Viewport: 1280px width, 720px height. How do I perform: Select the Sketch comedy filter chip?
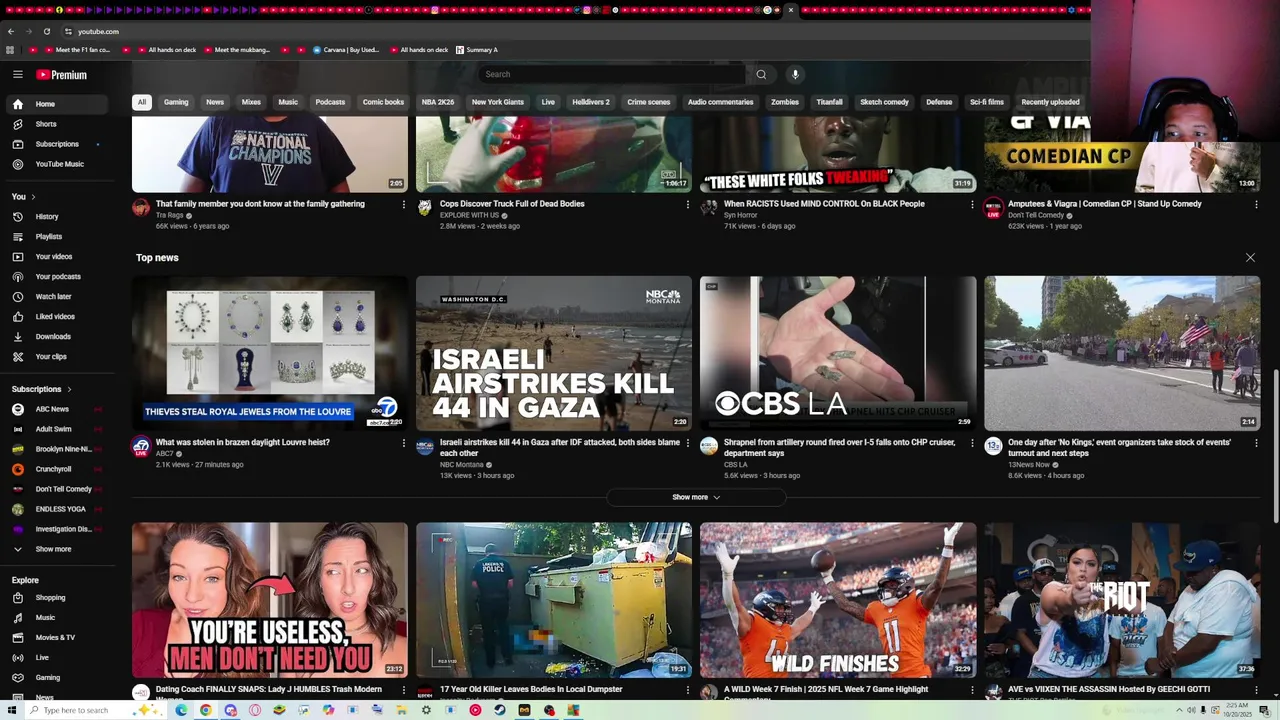point(885,102)
